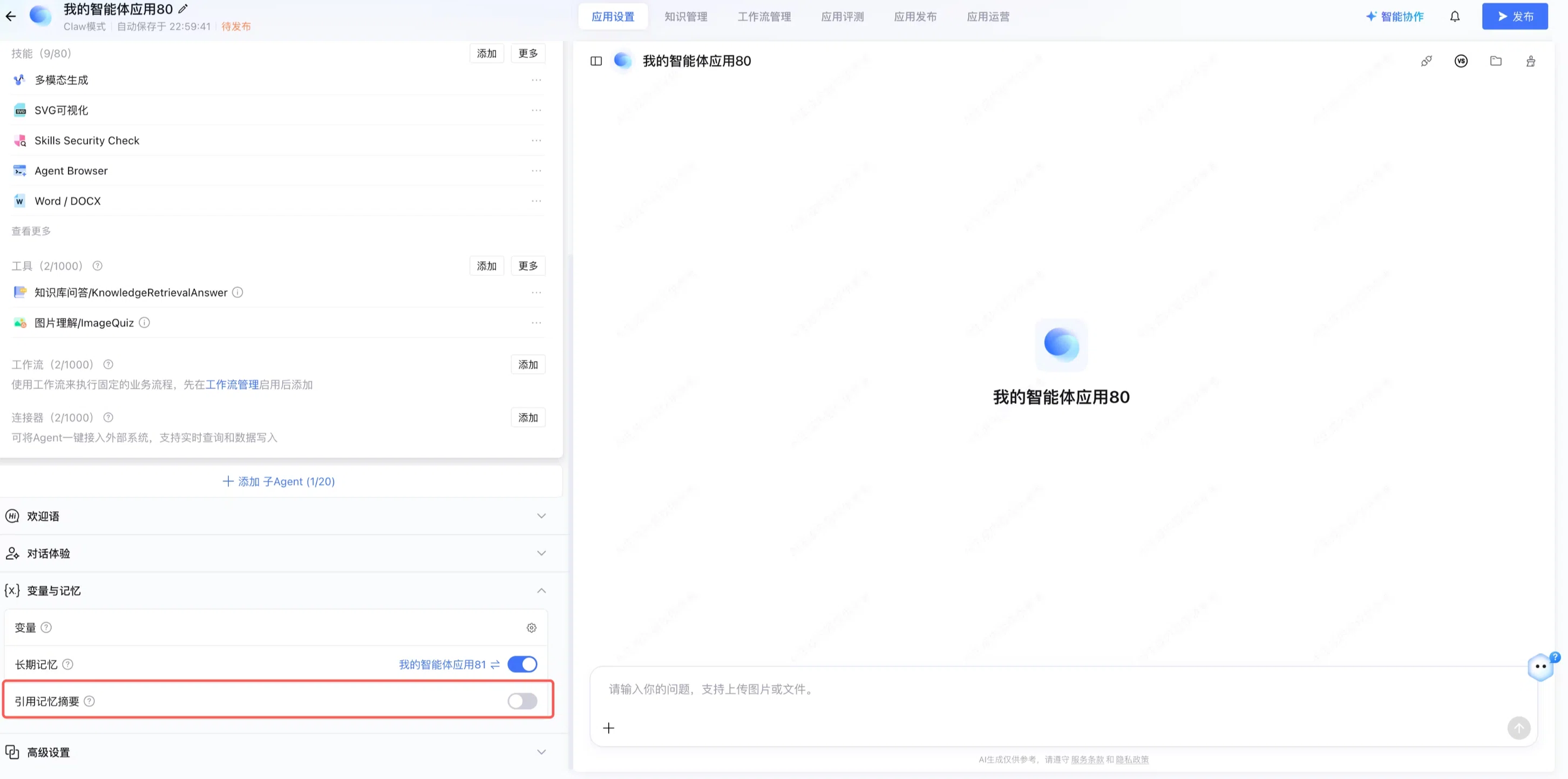Viewport: 1568px width, 779px height.
Task: Open variable settings gear icon
Action: point(531,627)
